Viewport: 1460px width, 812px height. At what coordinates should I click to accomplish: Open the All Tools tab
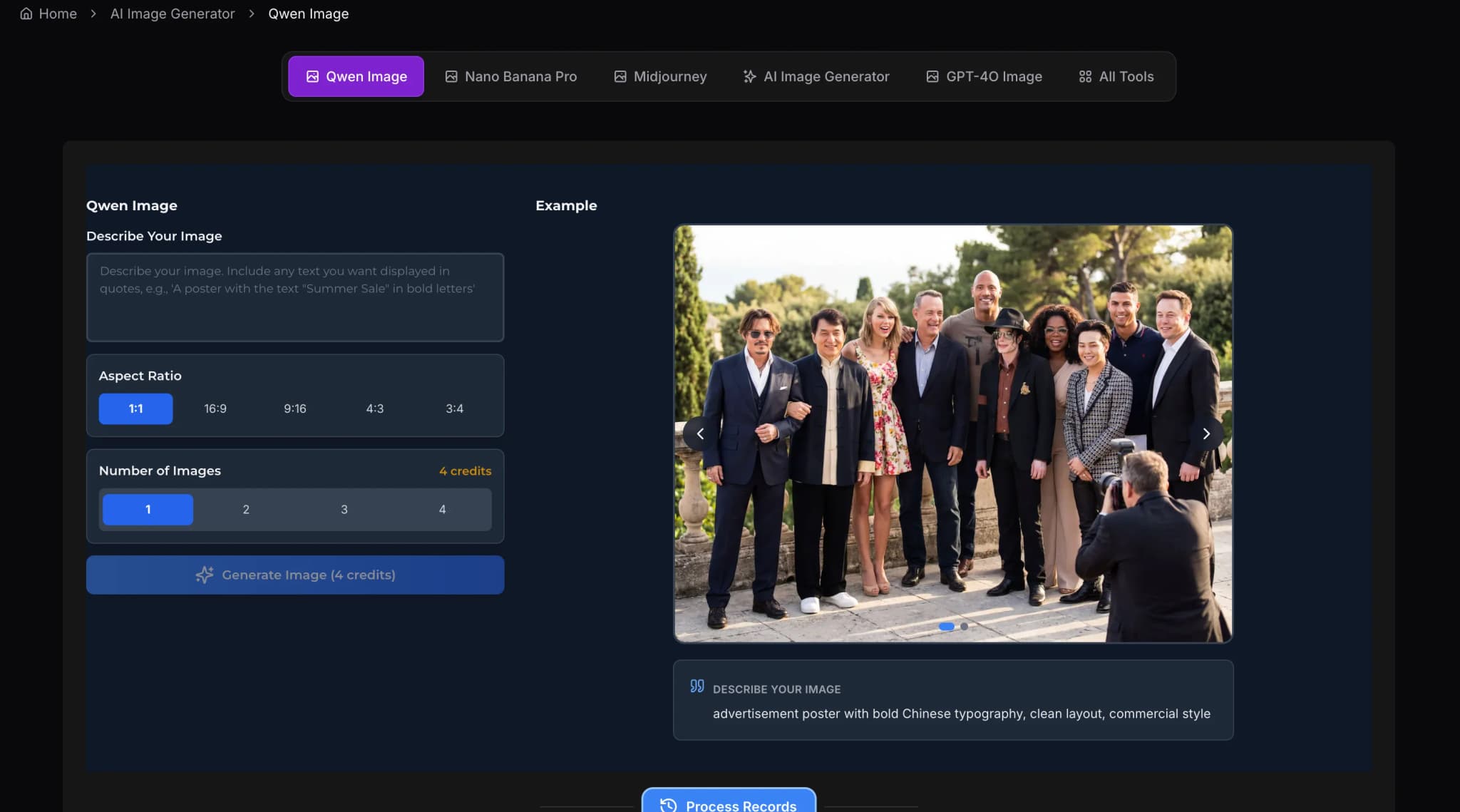point(1116,76)
